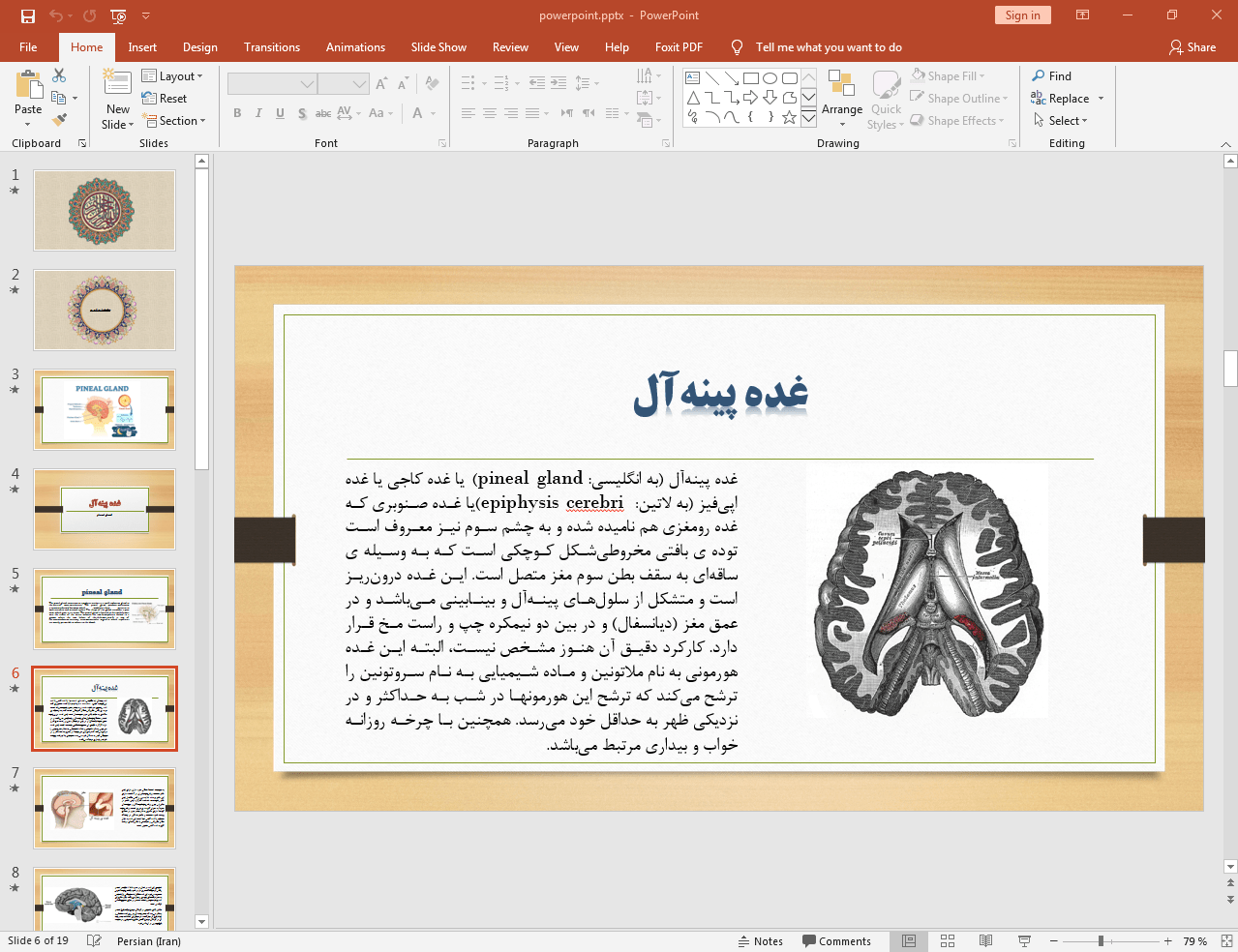Toggle the Comments pane
The width and height of the screenshot is (1238, 952).
point(837,941)
